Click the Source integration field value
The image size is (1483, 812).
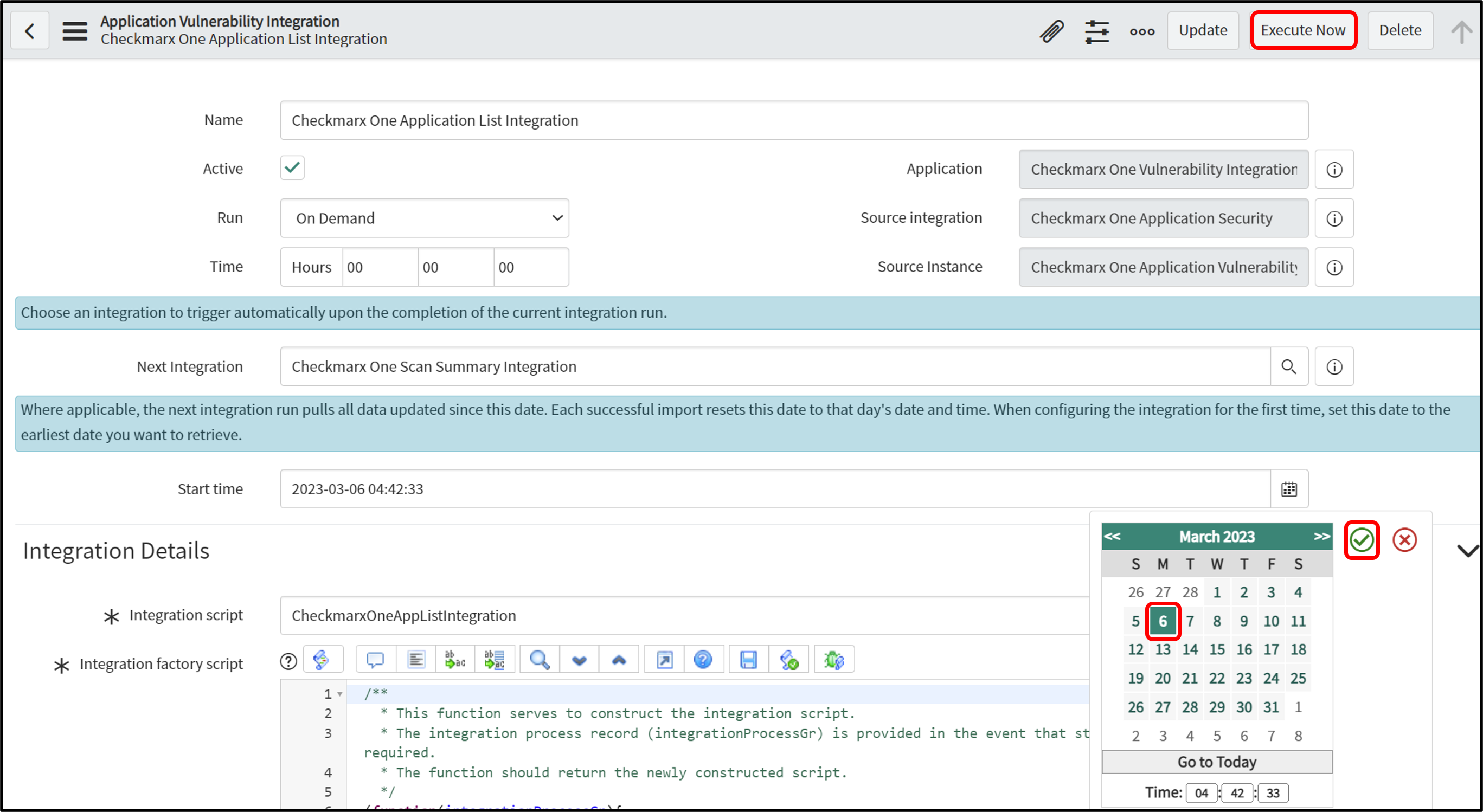(x=1164, y=218)
